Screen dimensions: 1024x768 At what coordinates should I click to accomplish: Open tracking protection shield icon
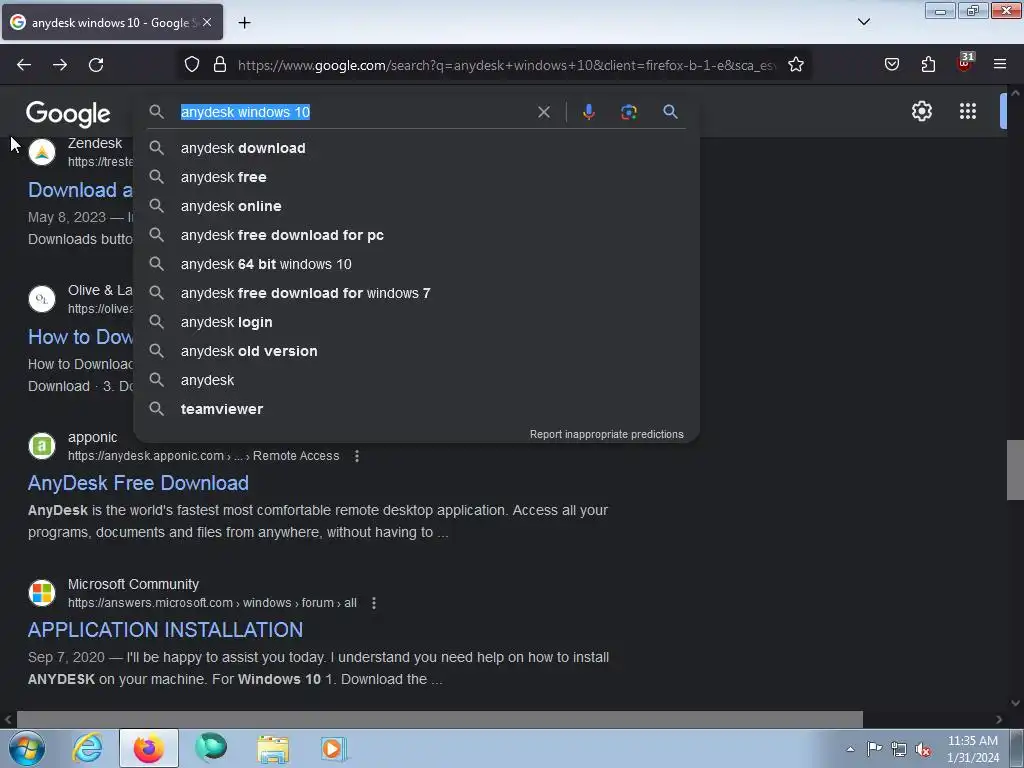(191, 65)
